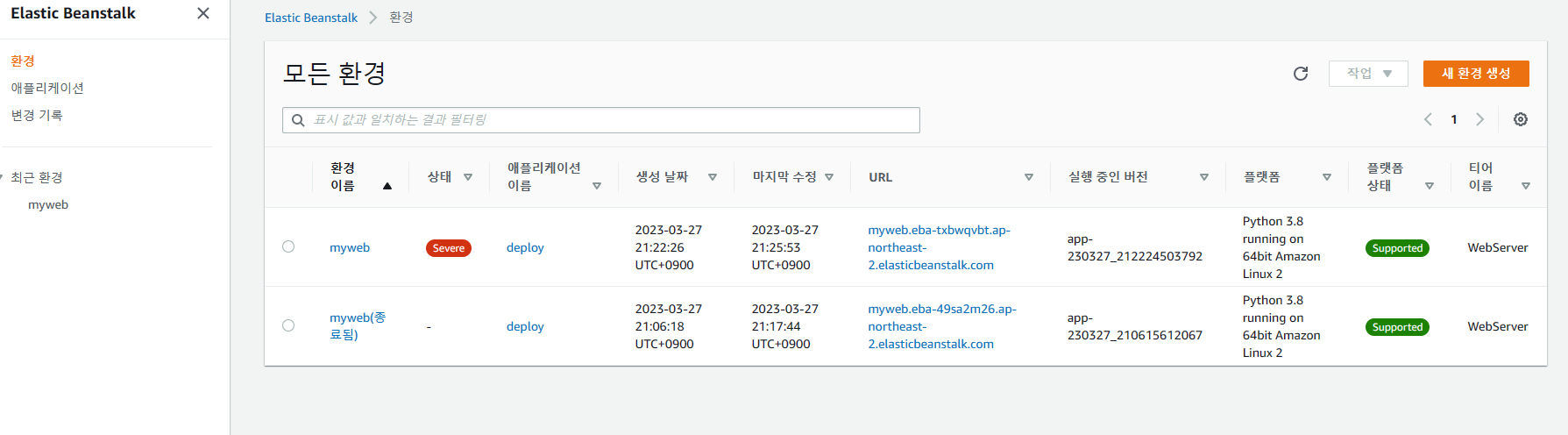
Task: Click the Severe status badge
Action: 449,248
